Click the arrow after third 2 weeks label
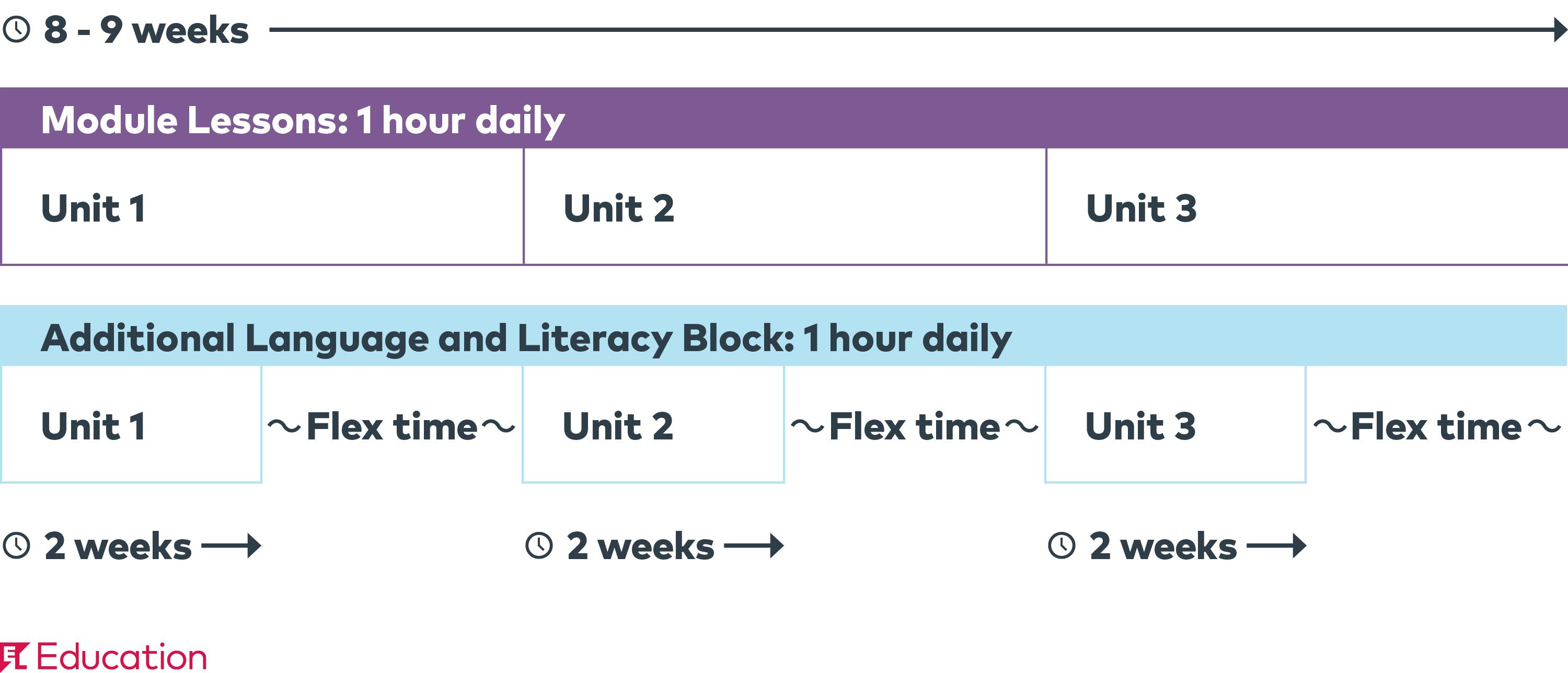 [x=1276, y=545]
